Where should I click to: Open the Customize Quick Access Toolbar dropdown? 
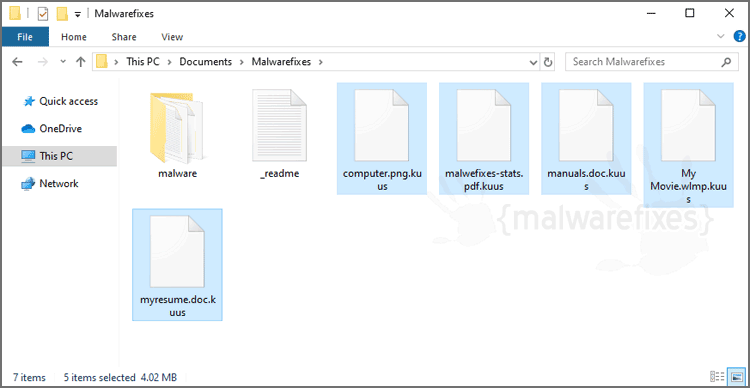(77, 14)
